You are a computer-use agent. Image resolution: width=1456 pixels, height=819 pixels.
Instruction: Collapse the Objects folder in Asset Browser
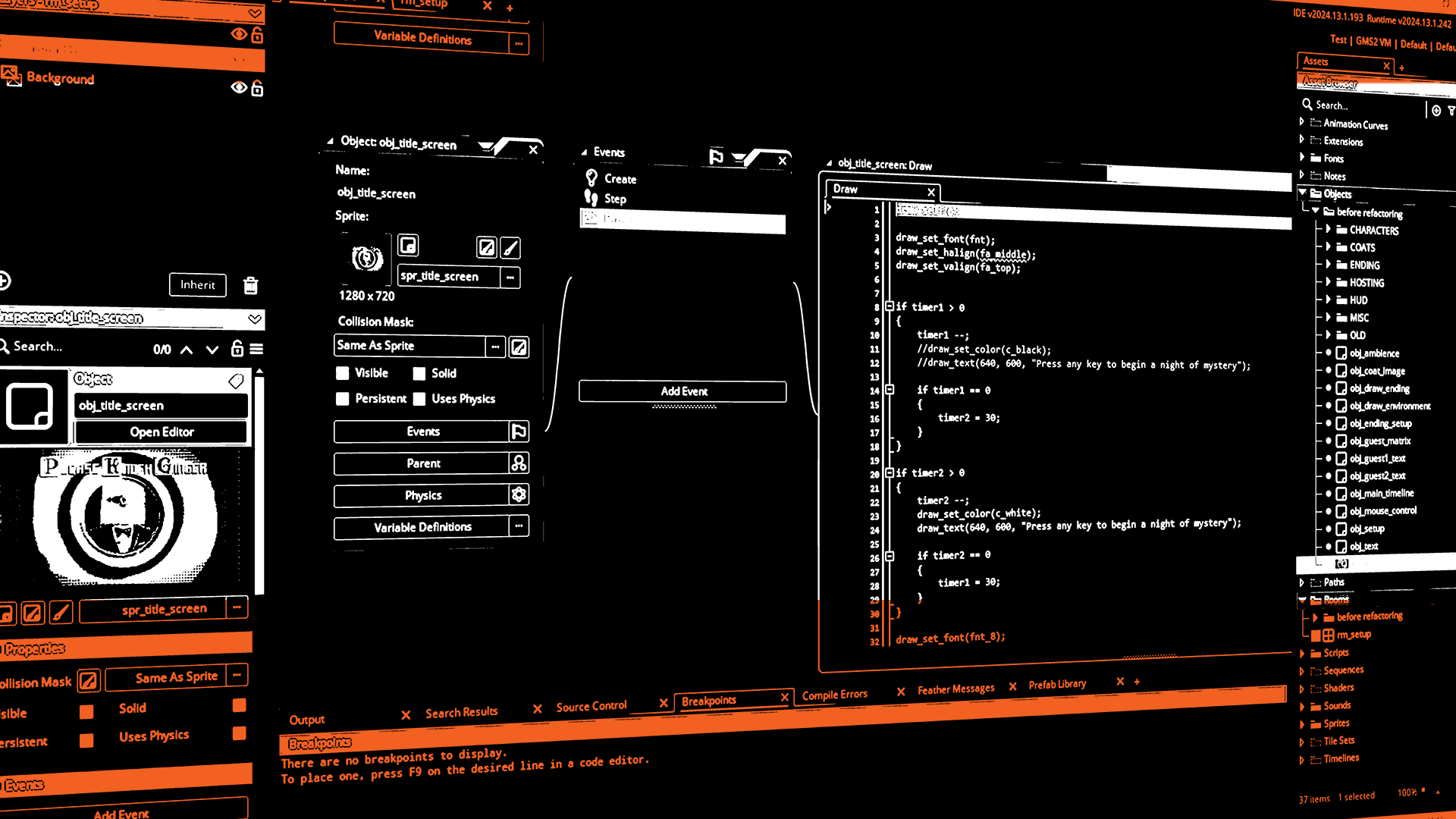[1303, 193]
